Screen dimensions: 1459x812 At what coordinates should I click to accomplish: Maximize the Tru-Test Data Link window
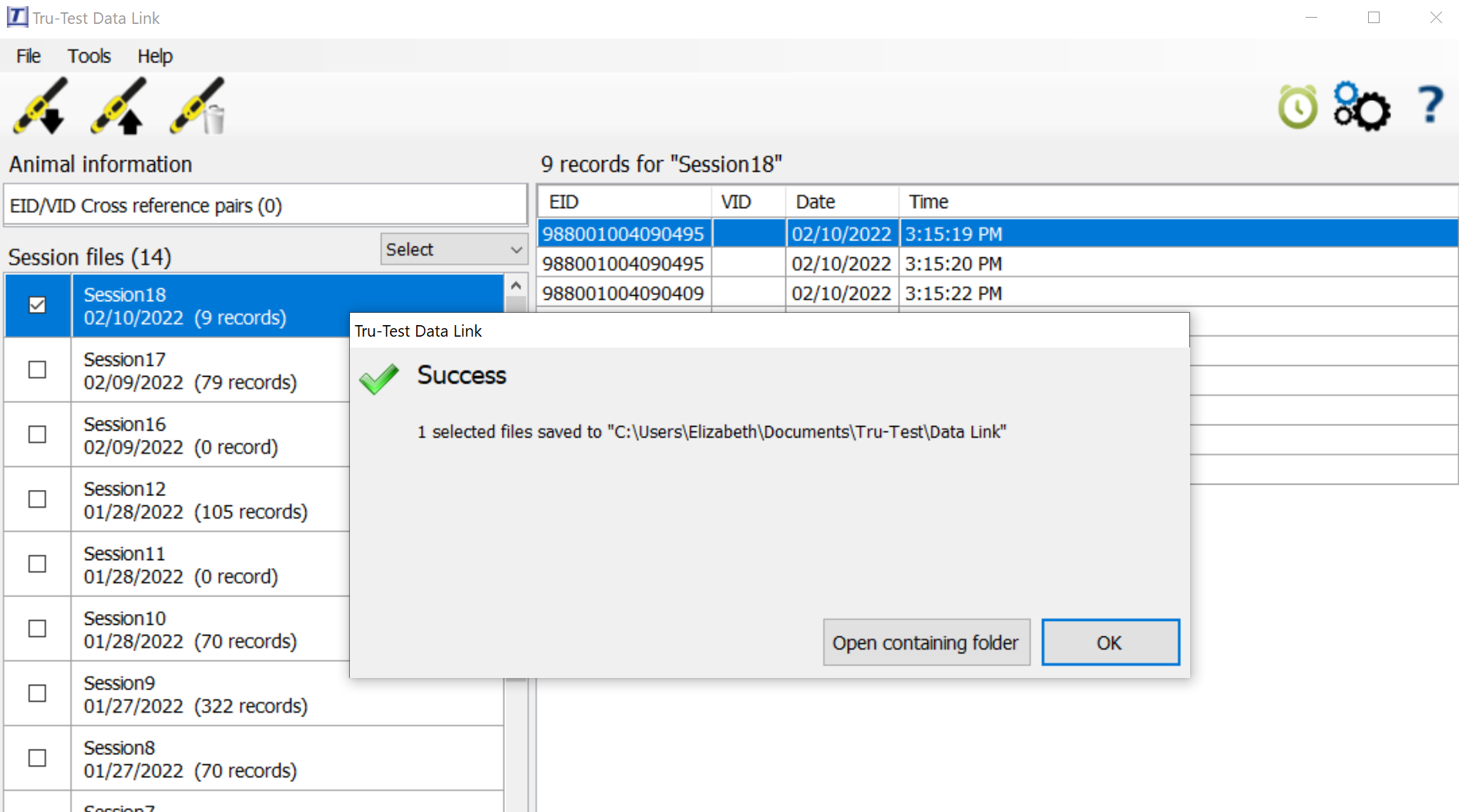click(x=1373, y=17)
